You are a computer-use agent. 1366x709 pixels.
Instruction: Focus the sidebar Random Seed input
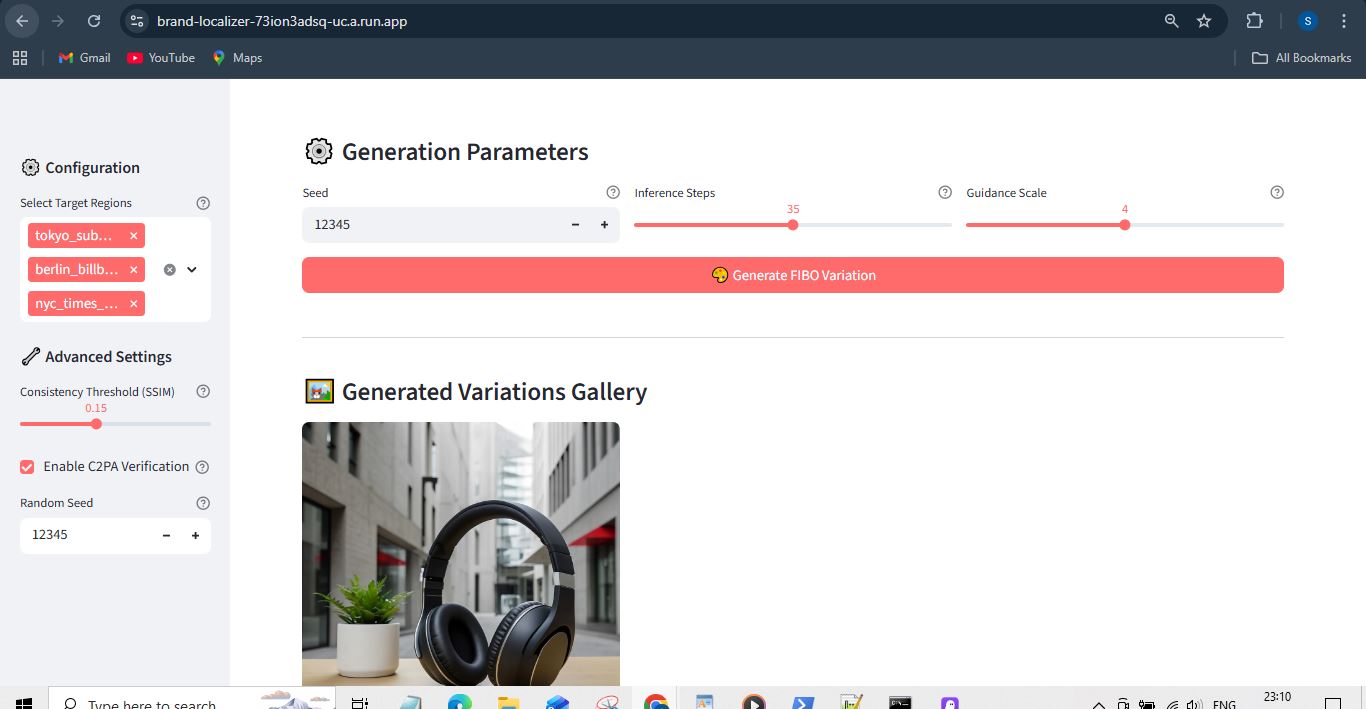[86, 536]
